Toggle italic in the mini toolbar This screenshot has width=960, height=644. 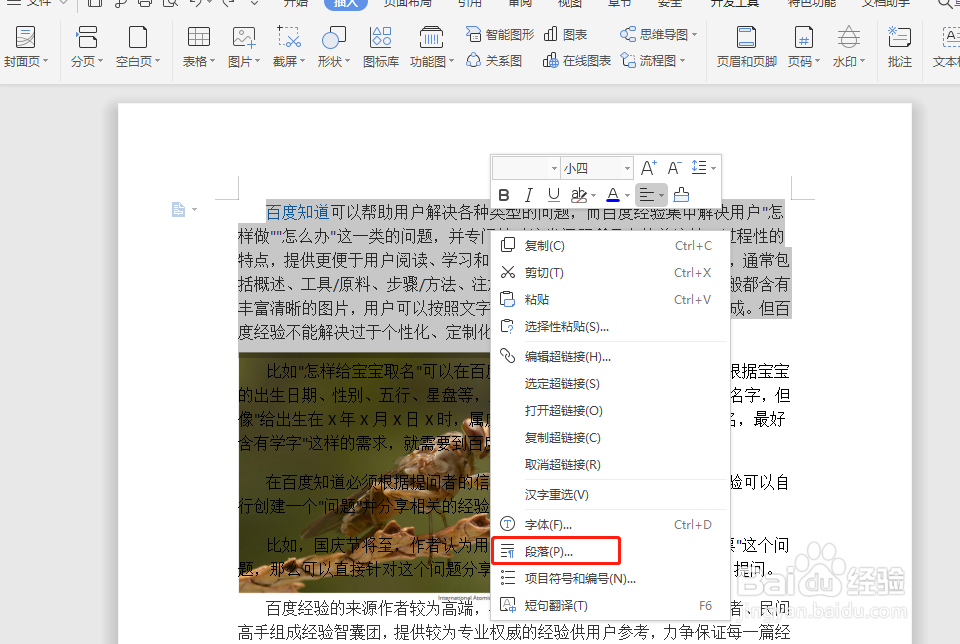click(x=528, y=195)
